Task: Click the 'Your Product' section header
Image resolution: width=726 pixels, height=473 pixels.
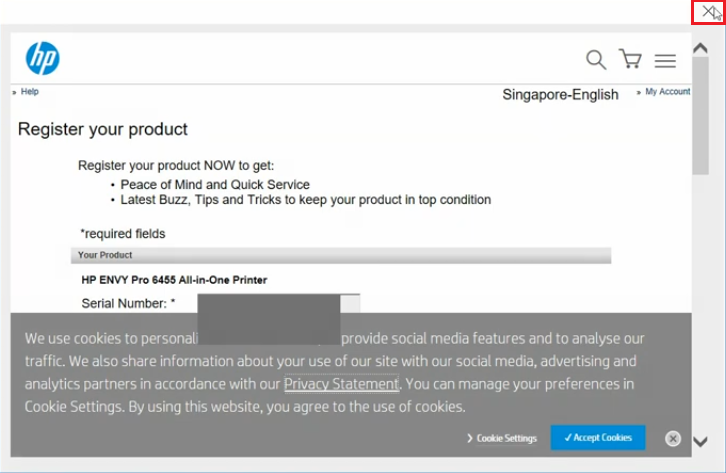Action: pyautogui.click(x=341, y=255)
